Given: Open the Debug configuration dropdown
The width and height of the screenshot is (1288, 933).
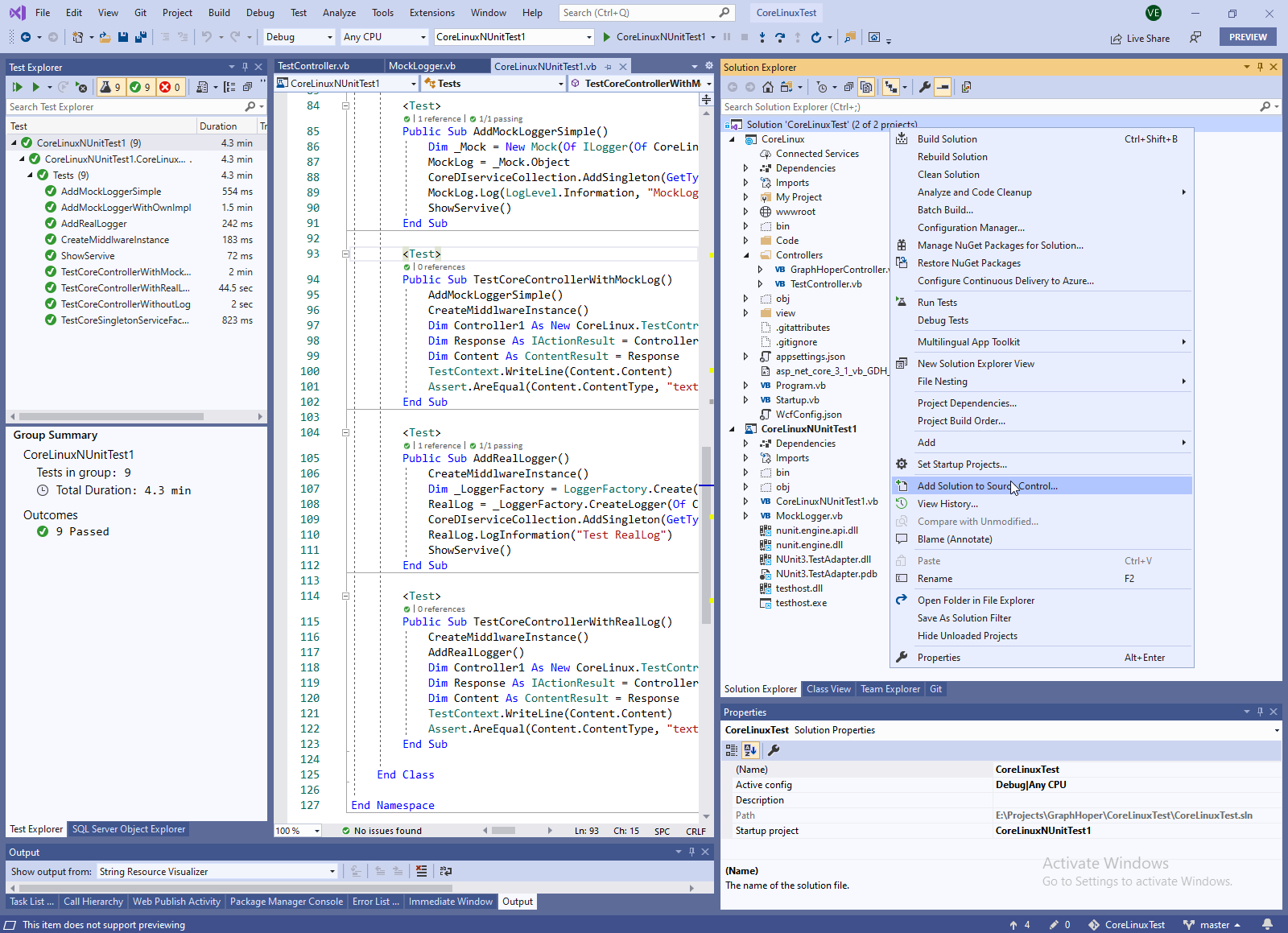Looking at the screenshot, I should tap(299, 37).
